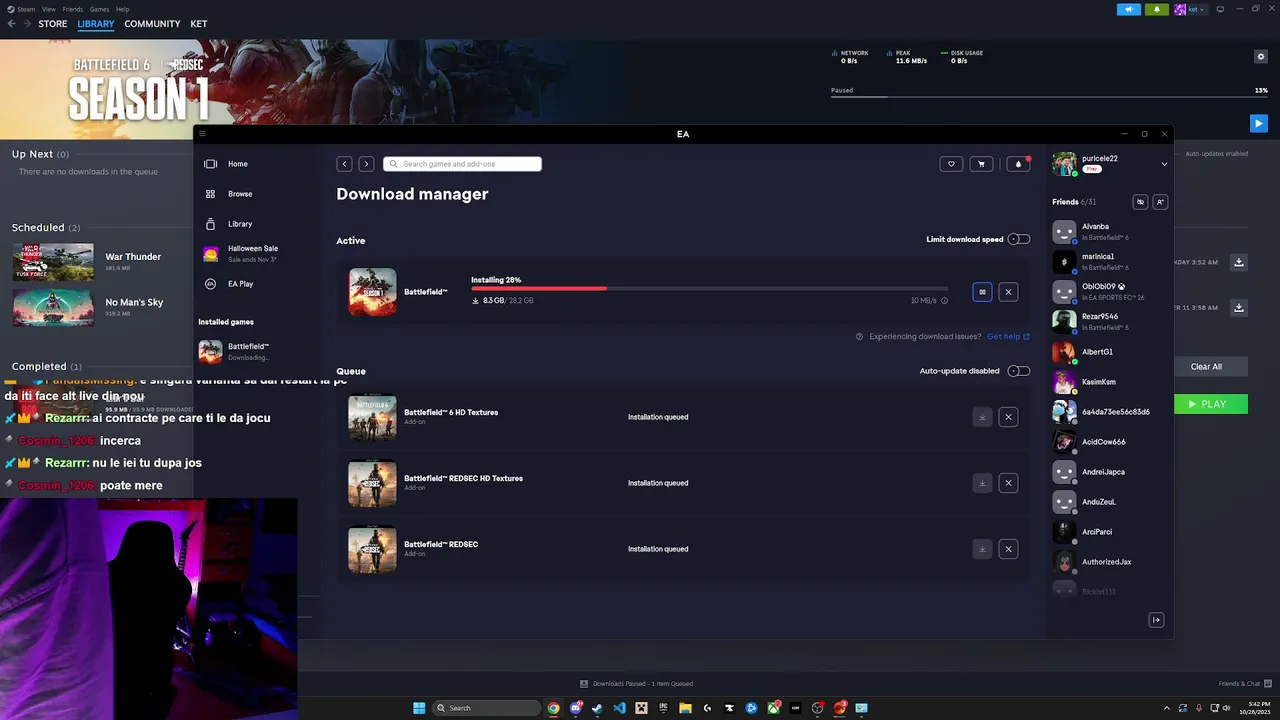Open Windows Start button
The width and height of the screenshot is (1280, 720).
point(419,708)
